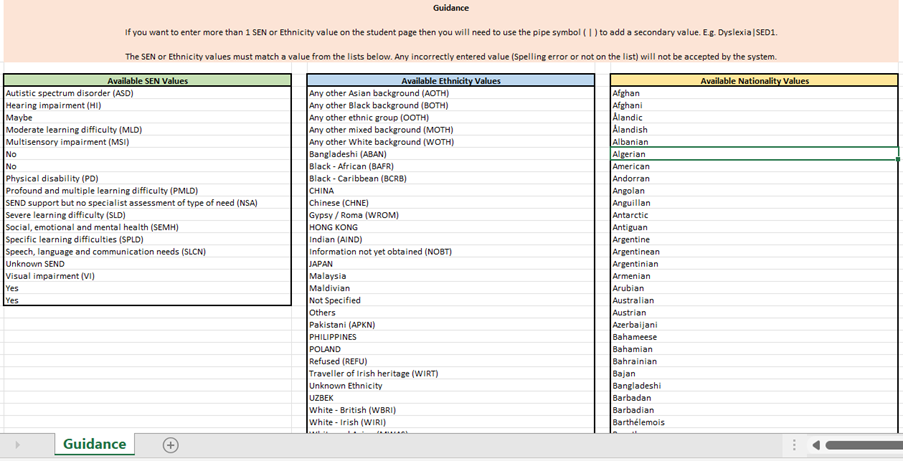
Task: Select Specific learning difficulties (SPLD) cell
Action: 147,239
